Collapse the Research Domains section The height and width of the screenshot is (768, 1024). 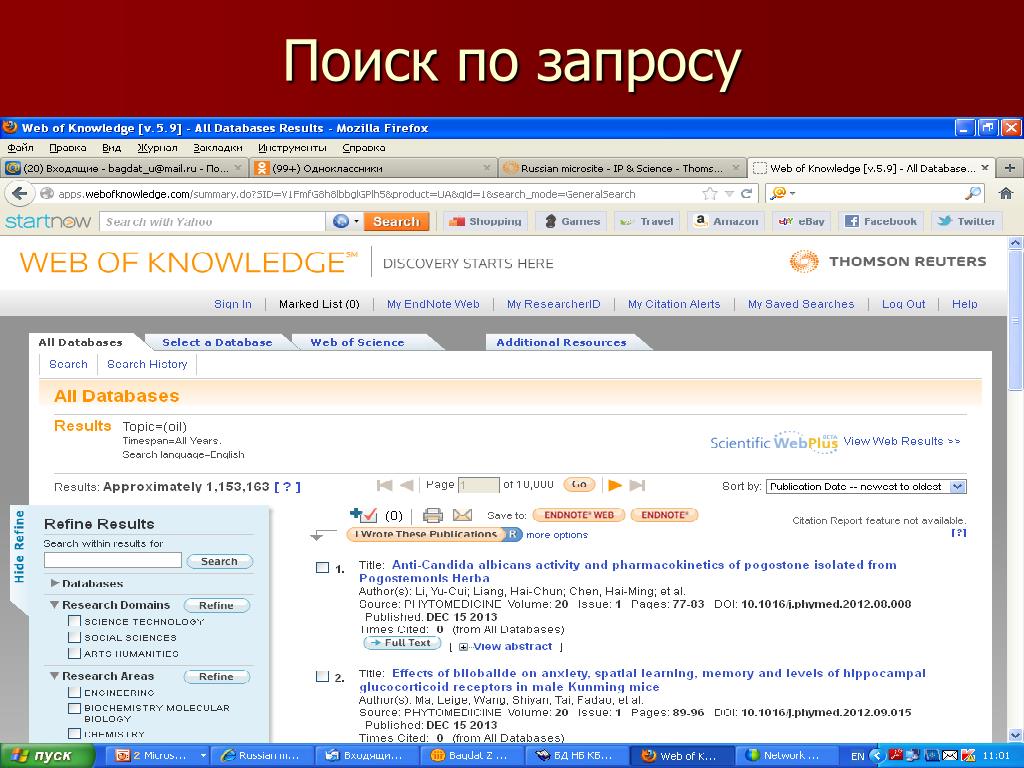tap(55, 605)
